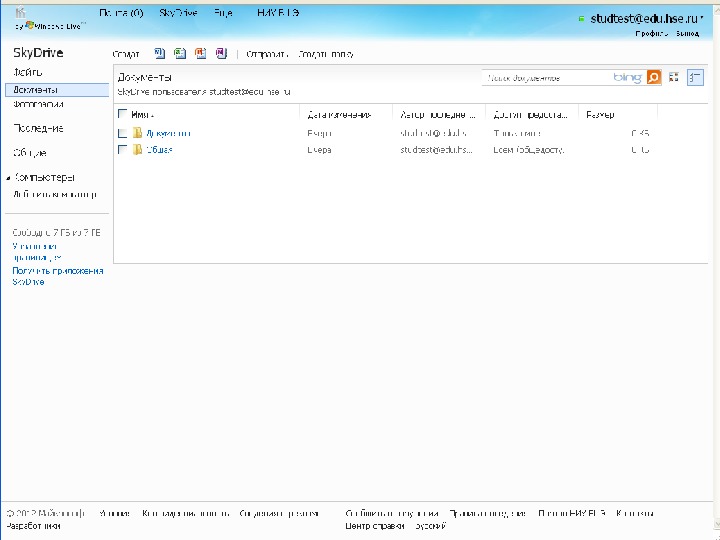Open the Управление хранилищем storage link
The height and width of the screenshot is (540, 720).
tap(37, 252)
